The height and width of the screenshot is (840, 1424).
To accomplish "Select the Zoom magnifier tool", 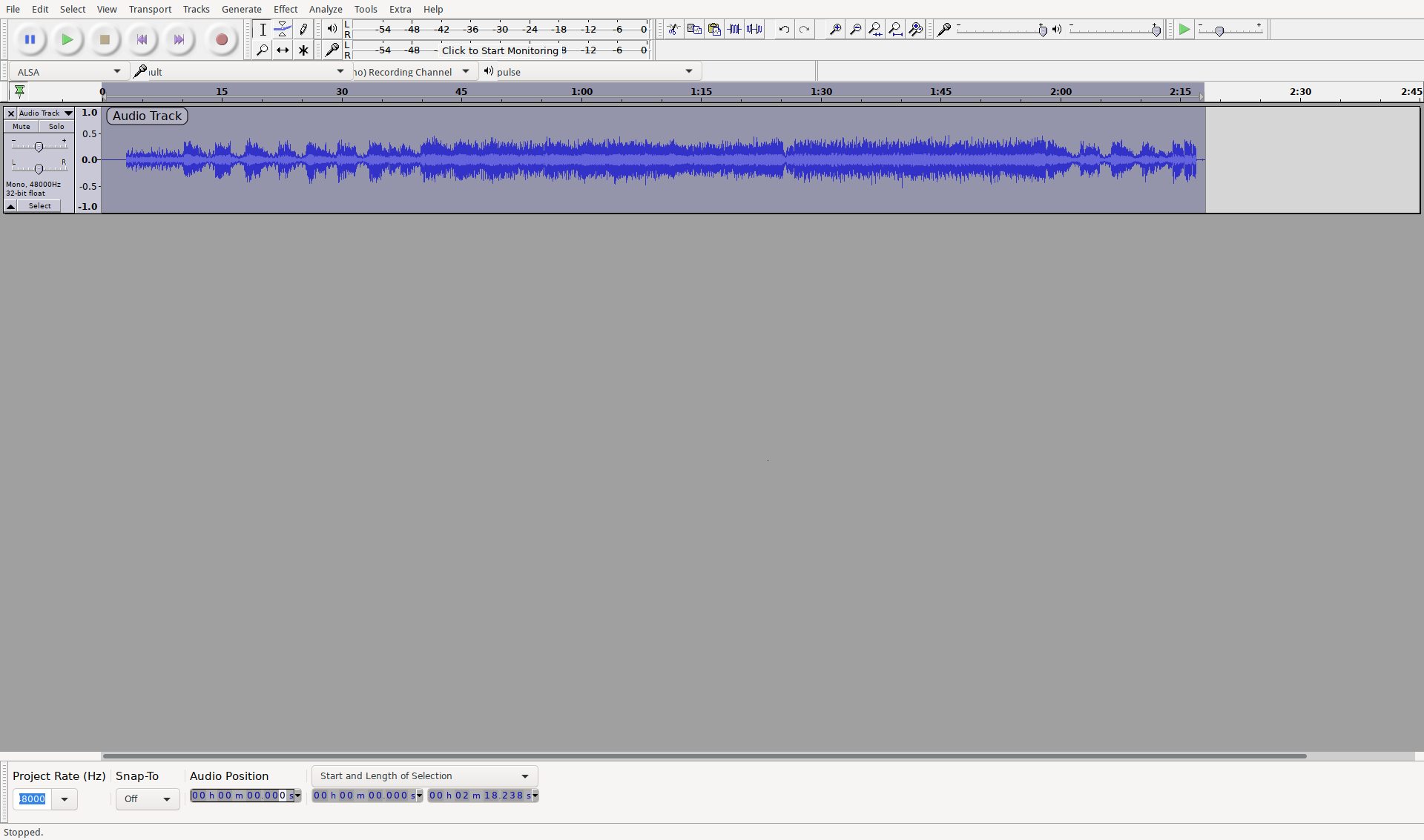I will (x=263, y=50).
